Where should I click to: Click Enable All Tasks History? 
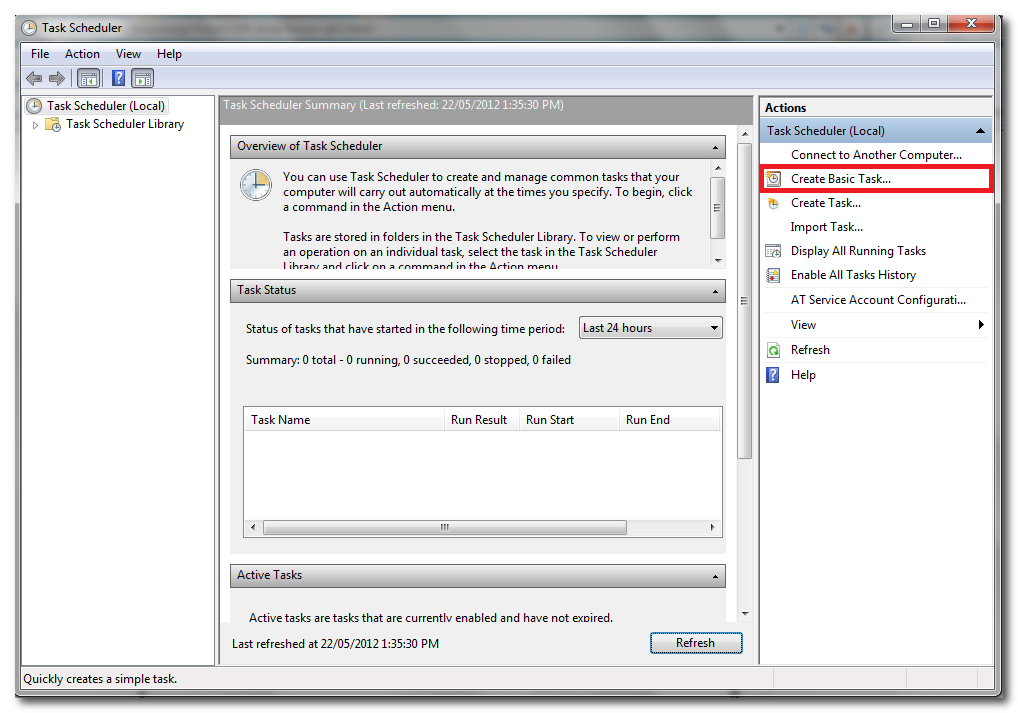pos(853,275)
